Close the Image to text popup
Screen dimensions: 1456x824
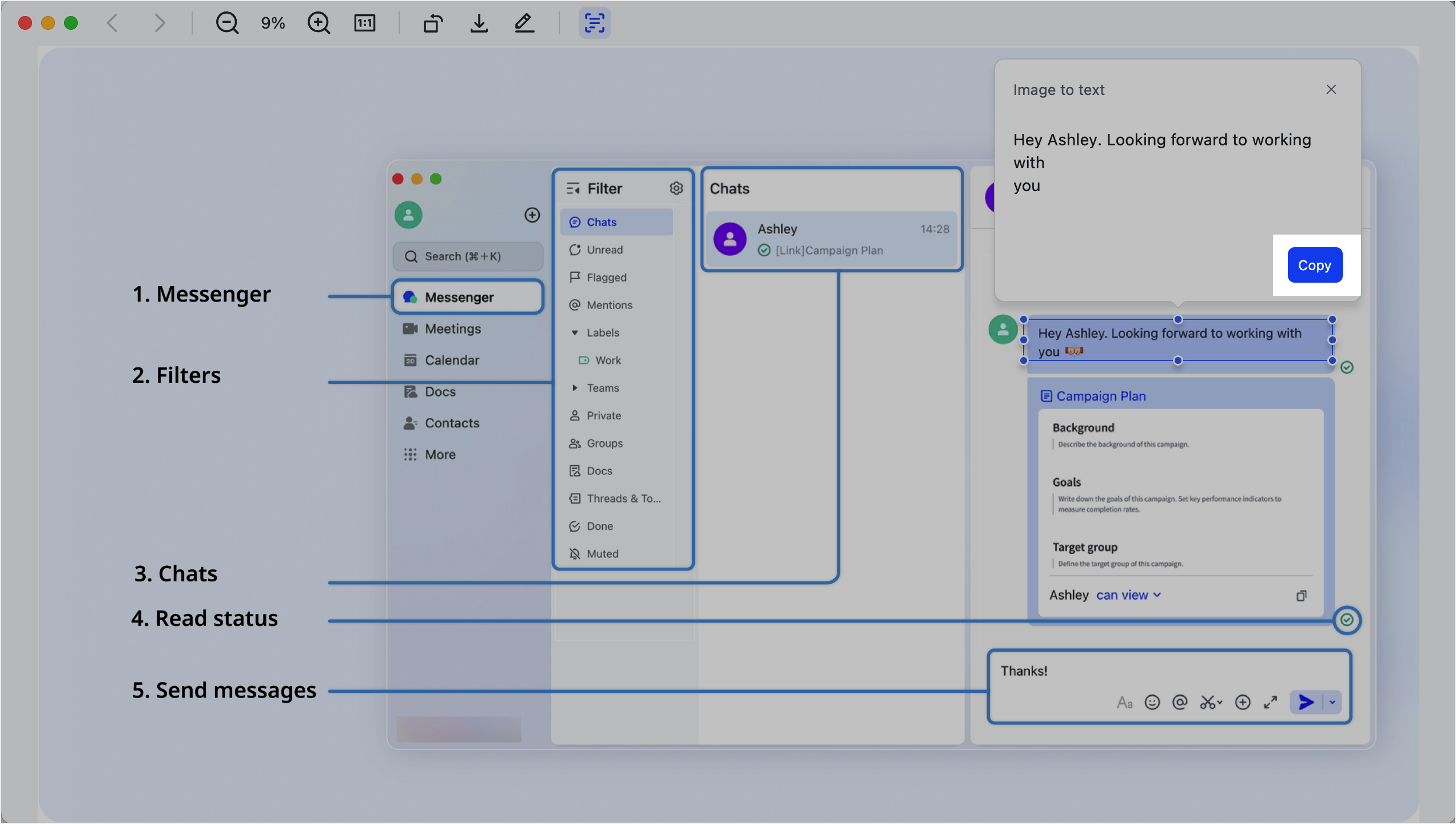coord(1331,89)
